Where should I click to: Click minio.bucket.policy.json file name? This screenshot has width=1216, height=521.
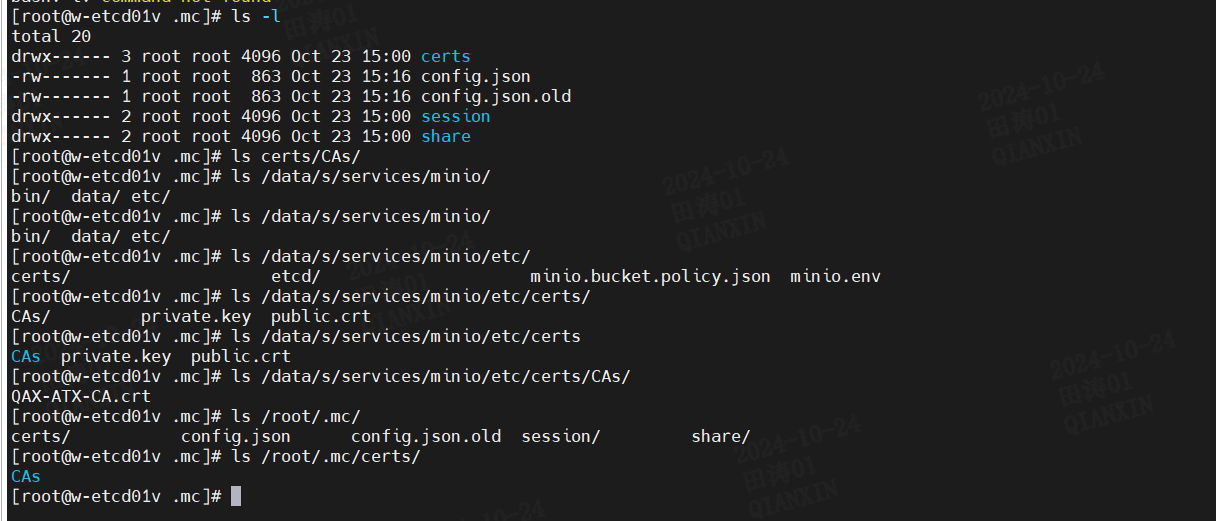coord(651,276)
